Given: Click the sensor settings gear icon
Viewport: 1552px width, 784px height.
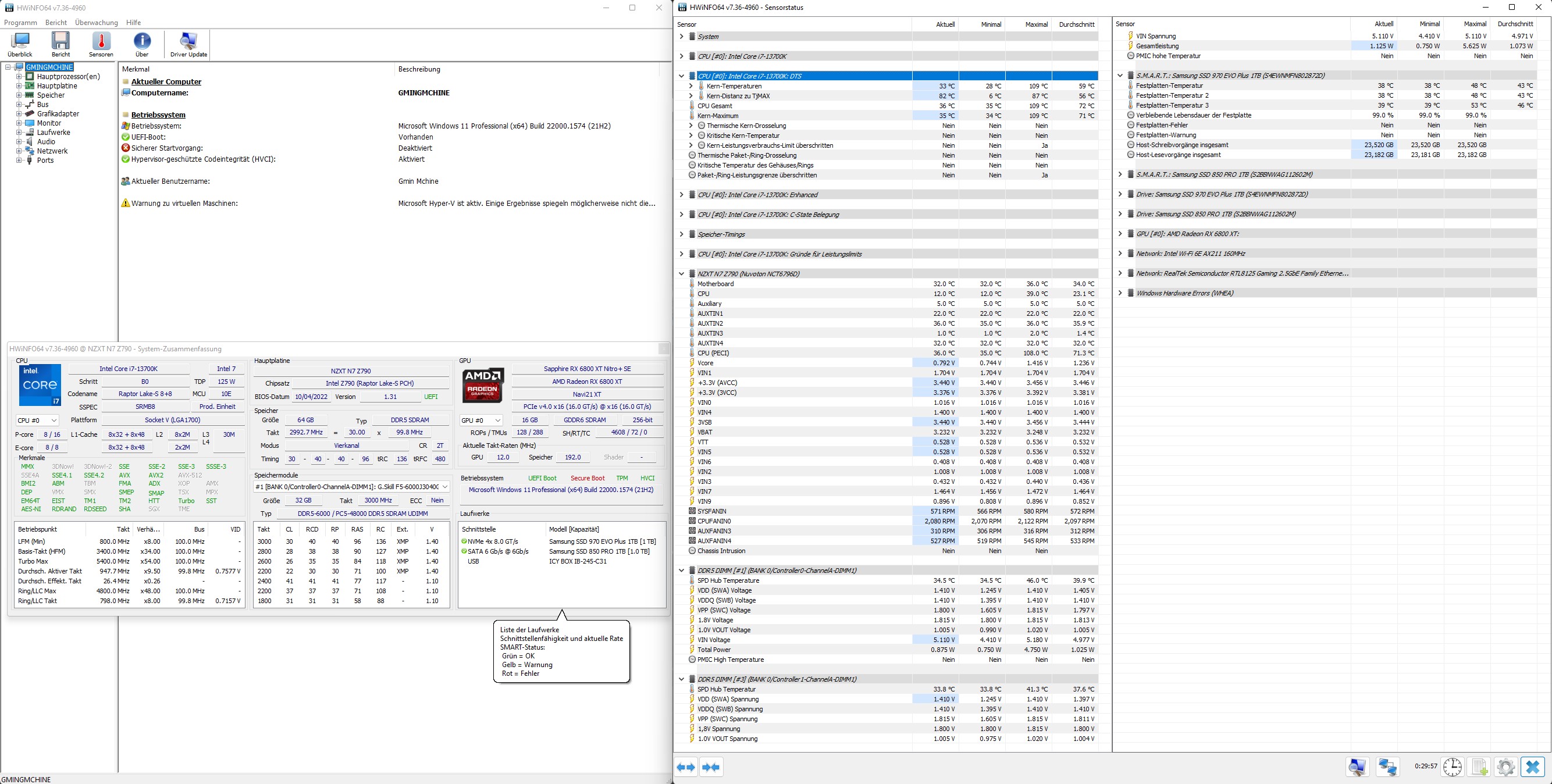Looking at the screenshot, I should [1505, 767].
